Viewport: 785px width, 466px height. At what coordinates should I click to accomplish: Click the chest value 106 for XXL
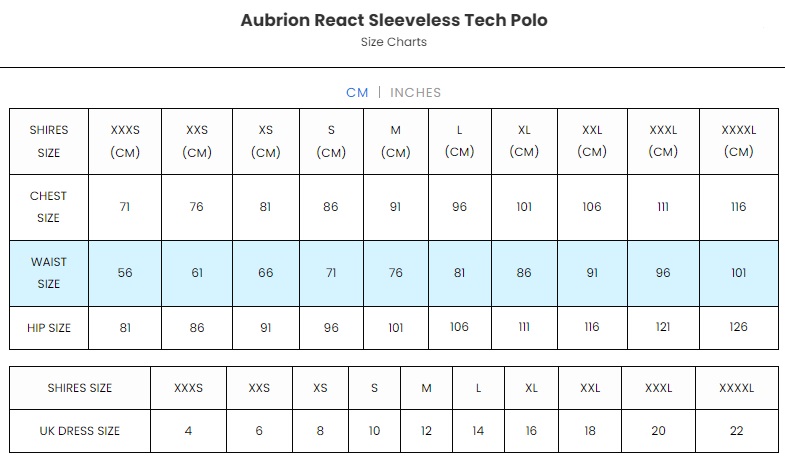[x=592, y=207]
